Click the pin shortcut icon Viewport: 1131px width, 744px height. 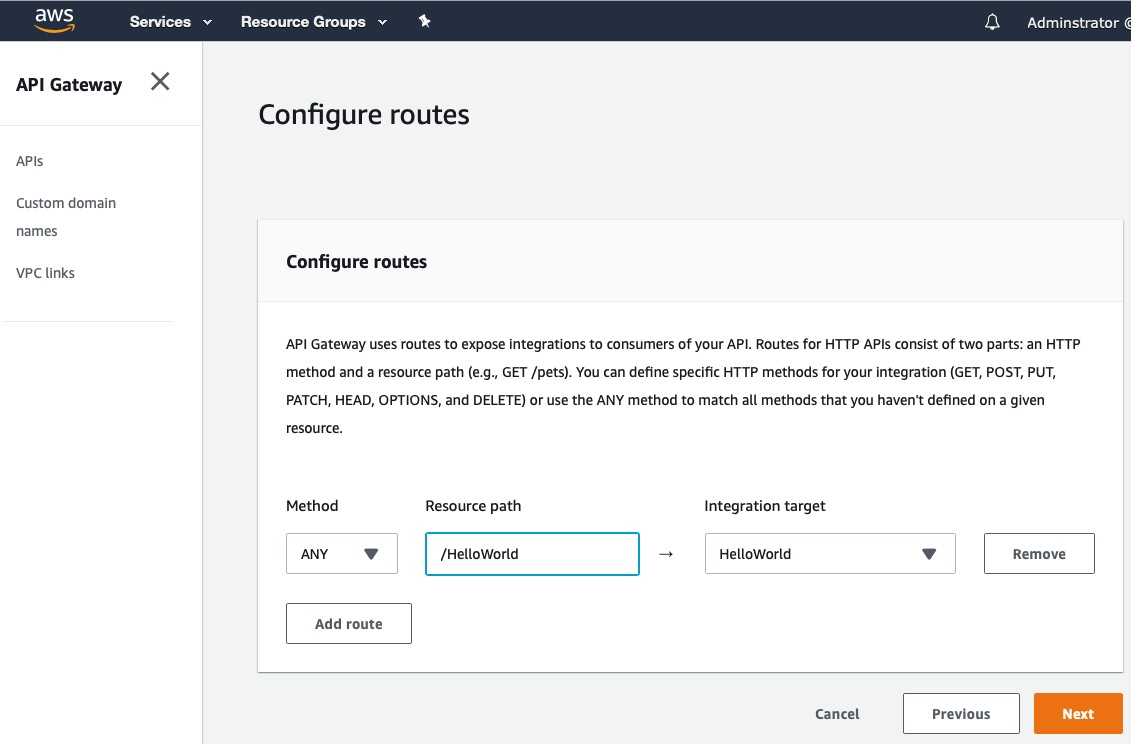[x=425, y=22]
